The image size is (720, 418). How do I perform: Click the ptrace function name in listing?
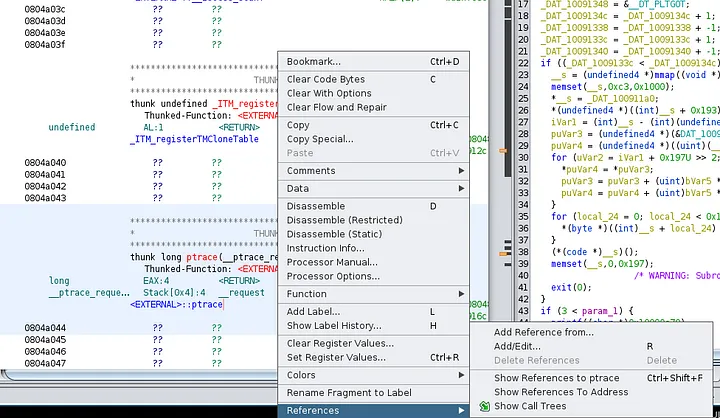201,257
